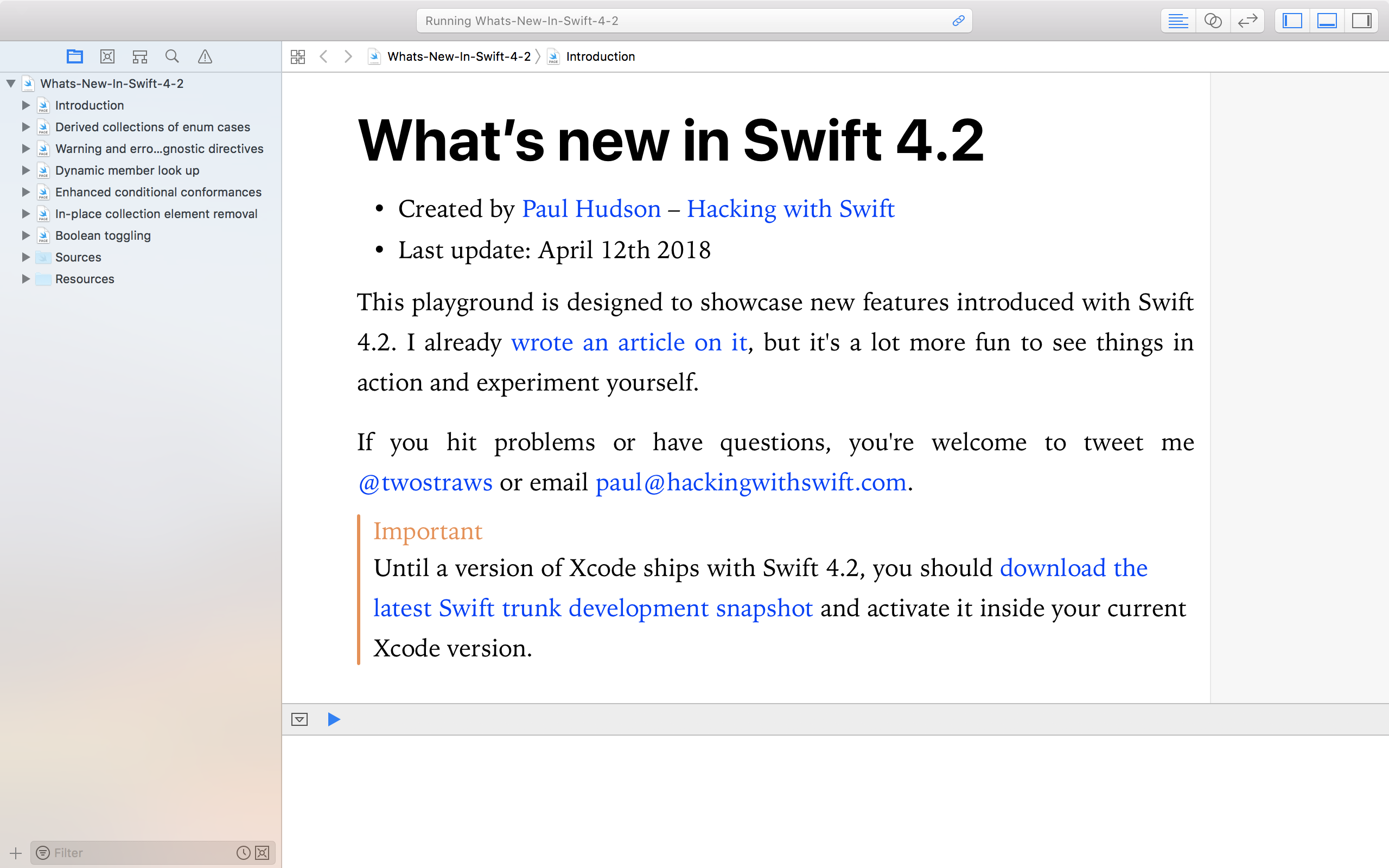Expand the Boolean toggling page
Screen dimensions: 1389x868
point(26,235)
